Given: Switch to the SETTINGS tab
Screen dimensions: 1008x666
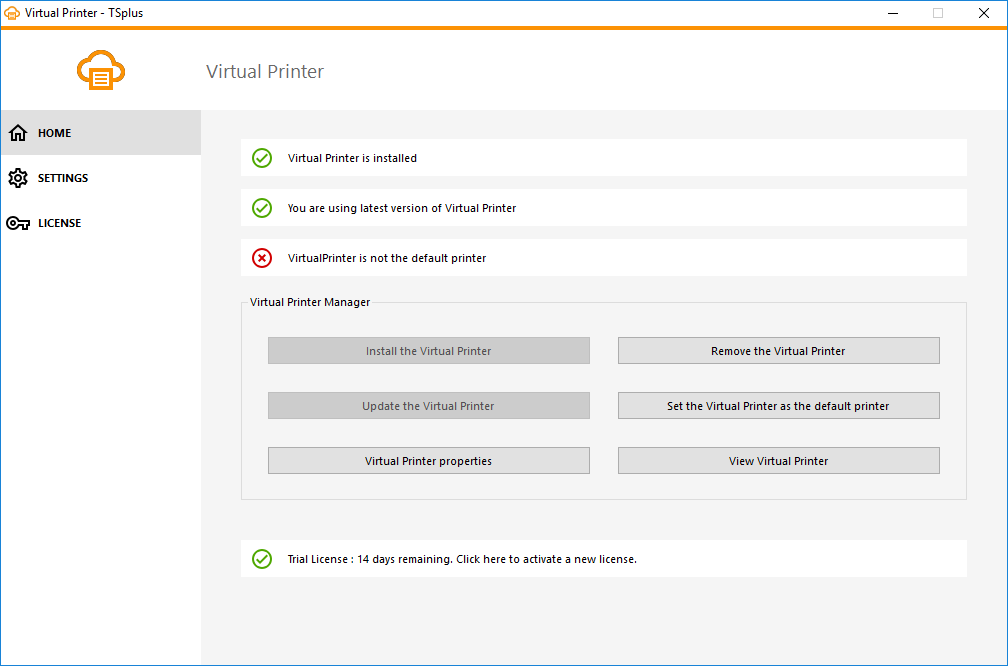Looking at the screenshot, I should 60,177.
